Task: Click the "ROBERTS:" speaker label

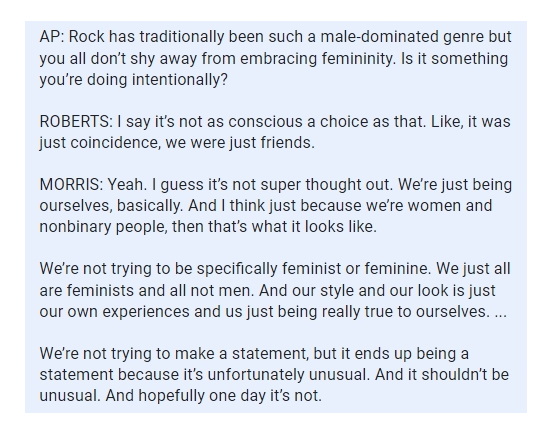Action: click(x=76, y=122)
